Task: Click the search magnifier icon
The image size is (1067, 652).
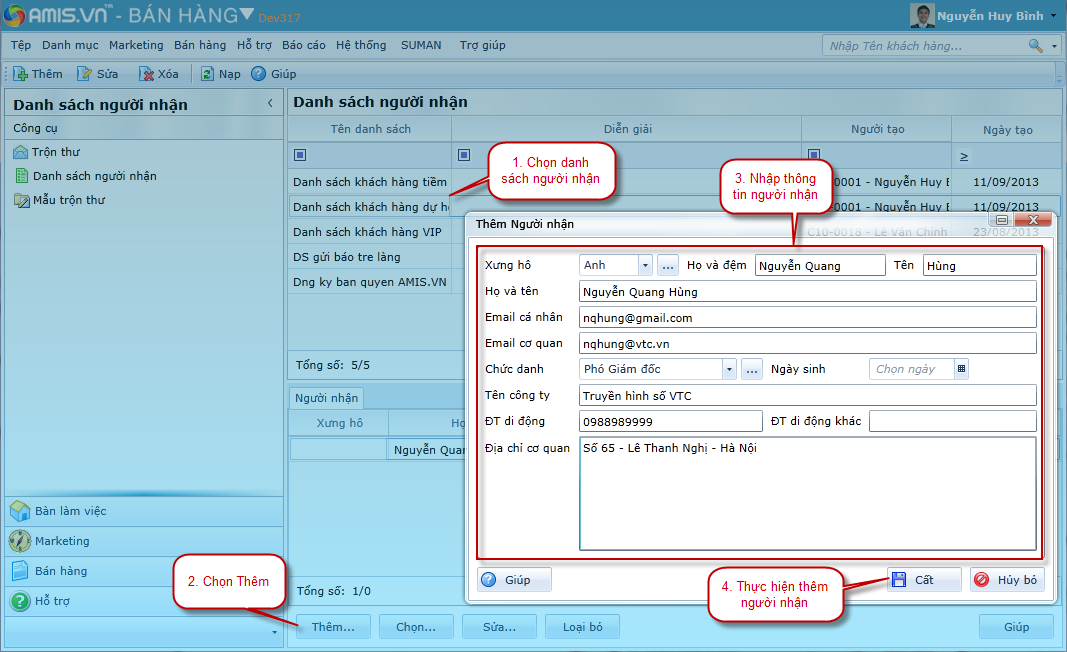Action: click(1035, 46)
